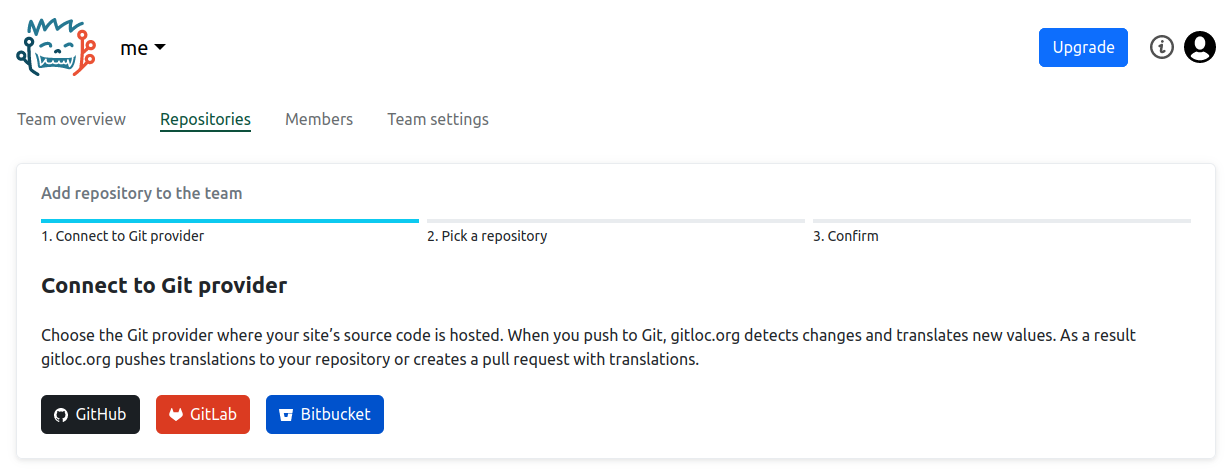Click step 1 progress bar segment
This screenshot has width=1231, height=475.
coord(230,220)
